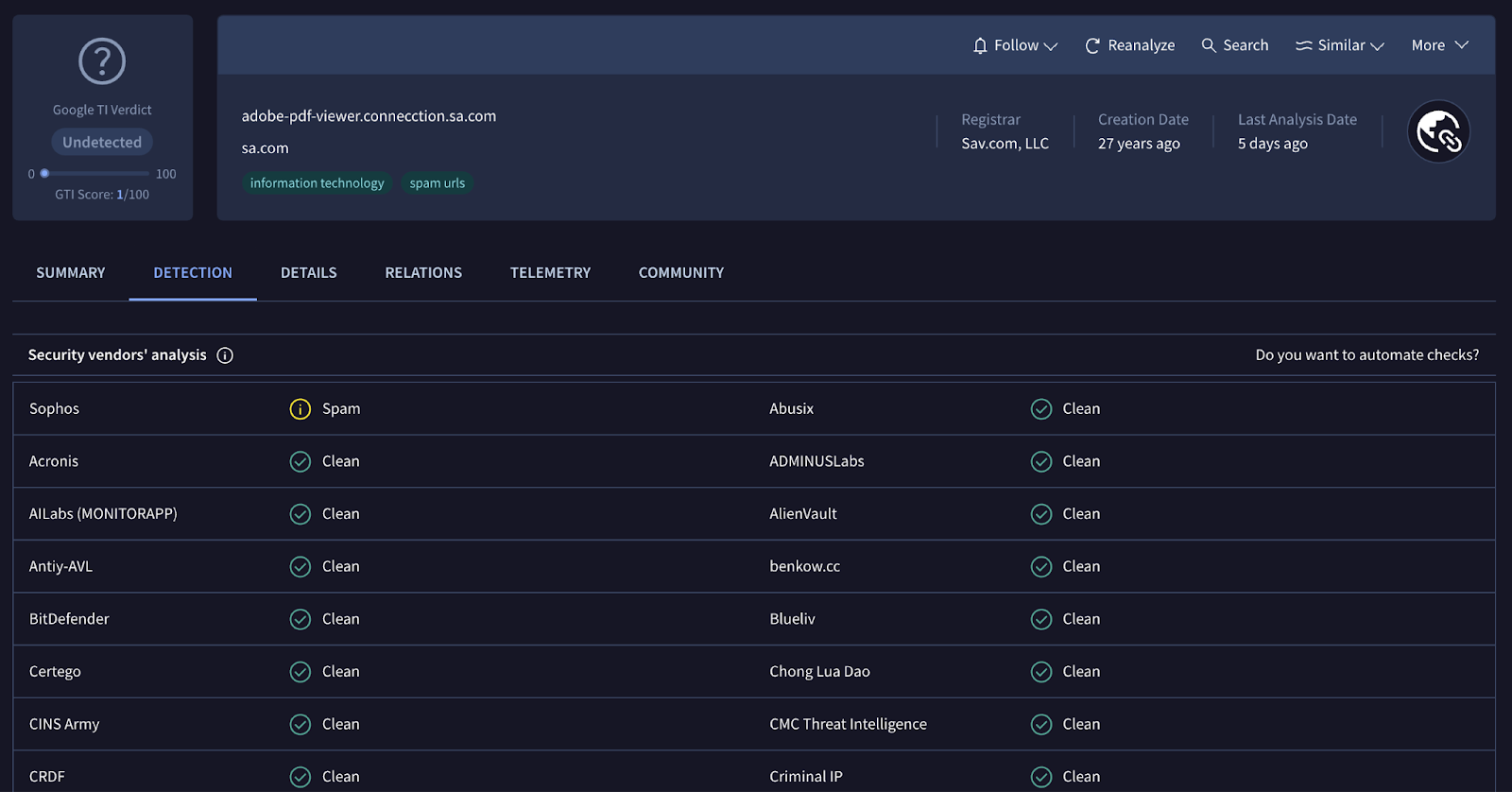The image size is (1512, 792).
Task: Click the Sav.com, LLC registrar value
Action: point(1005,144)
